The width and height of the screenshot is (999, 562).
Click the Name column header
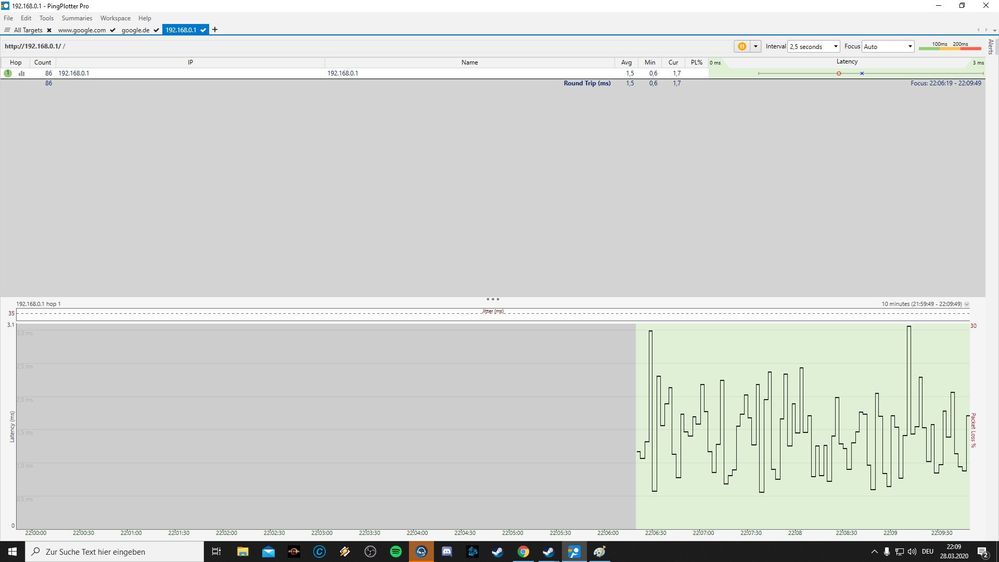point(470,62)
